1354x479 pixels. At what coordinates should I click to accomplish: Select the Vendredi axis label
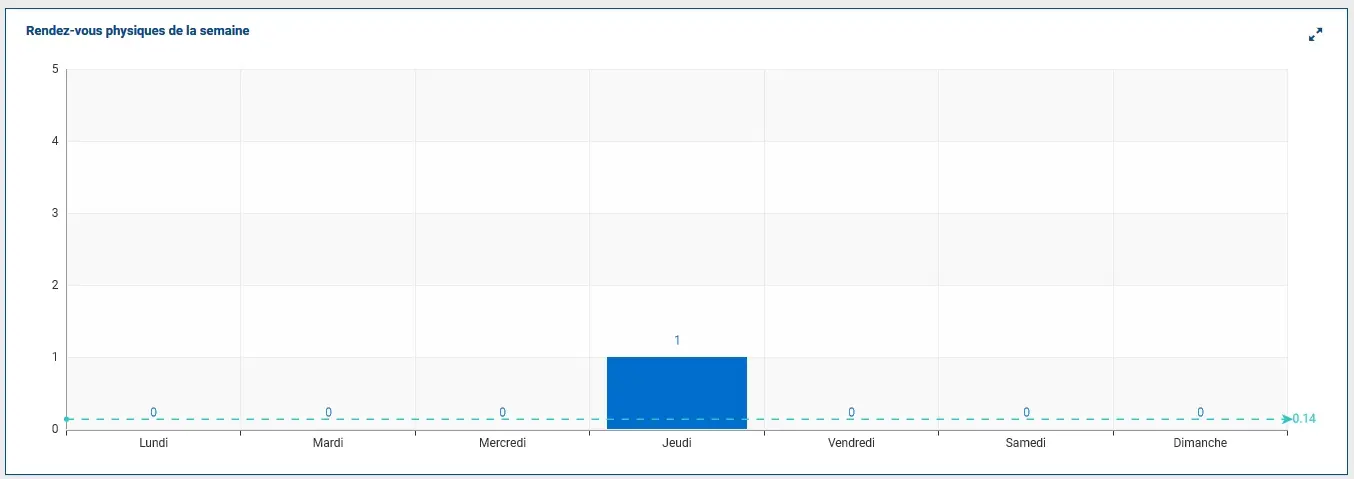tap(851, 443)
